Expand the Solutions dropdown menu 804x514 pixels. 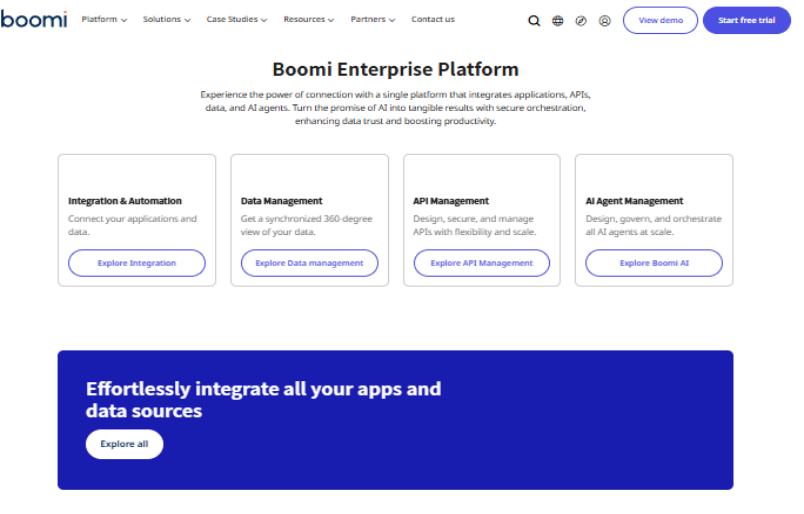pos(166,19)
